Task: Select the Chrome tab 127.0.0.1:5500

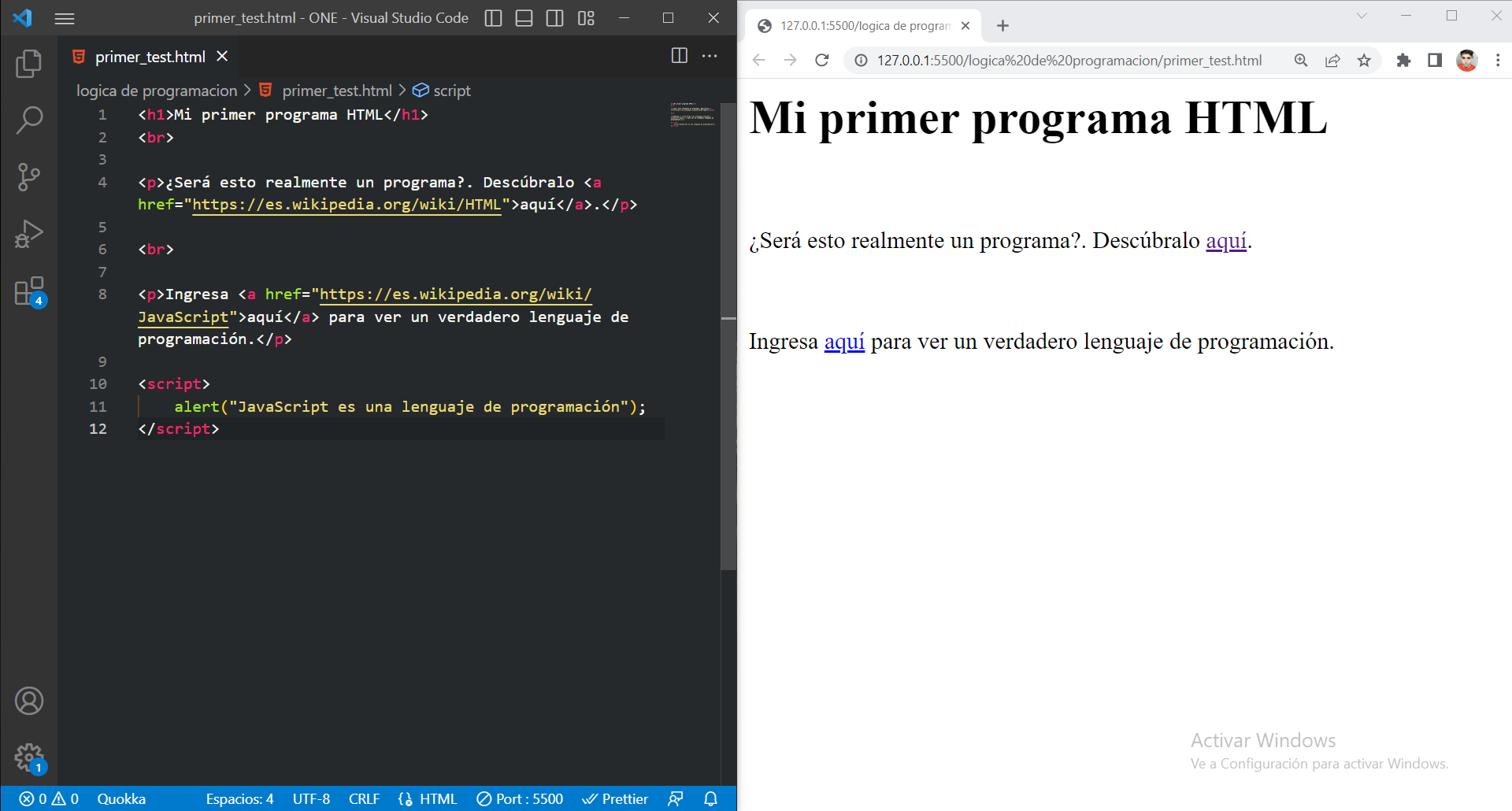Action: pyautogui.click(x=862, y=26)
